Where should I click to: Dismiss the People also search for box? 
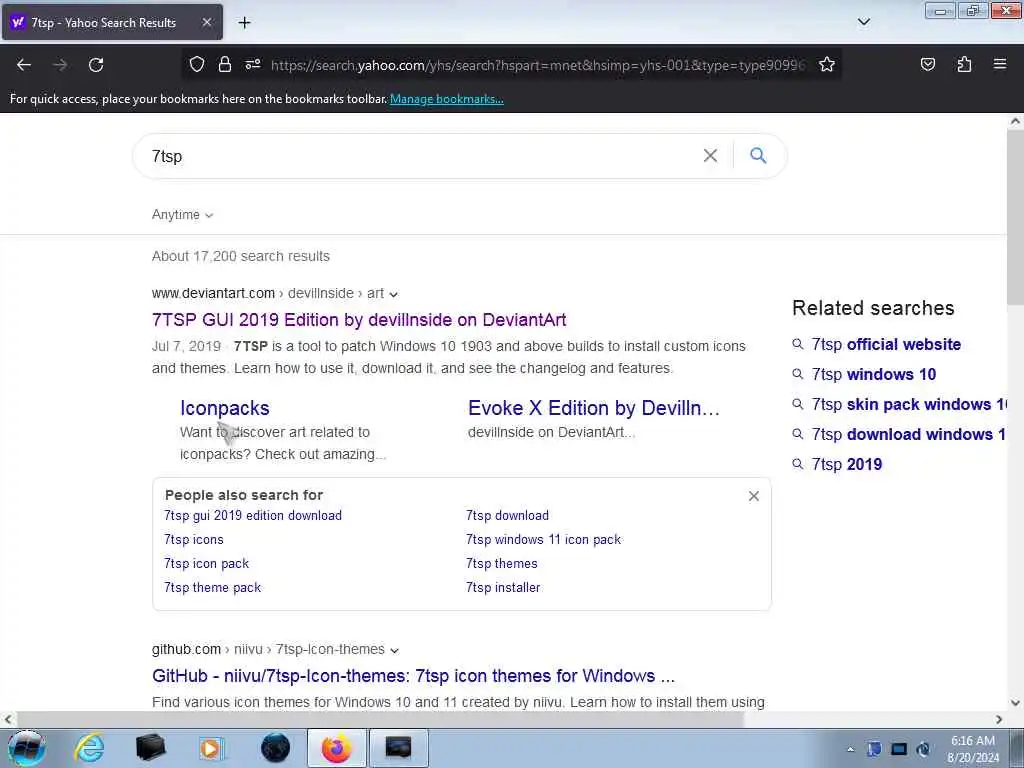[x=754, y=496]
